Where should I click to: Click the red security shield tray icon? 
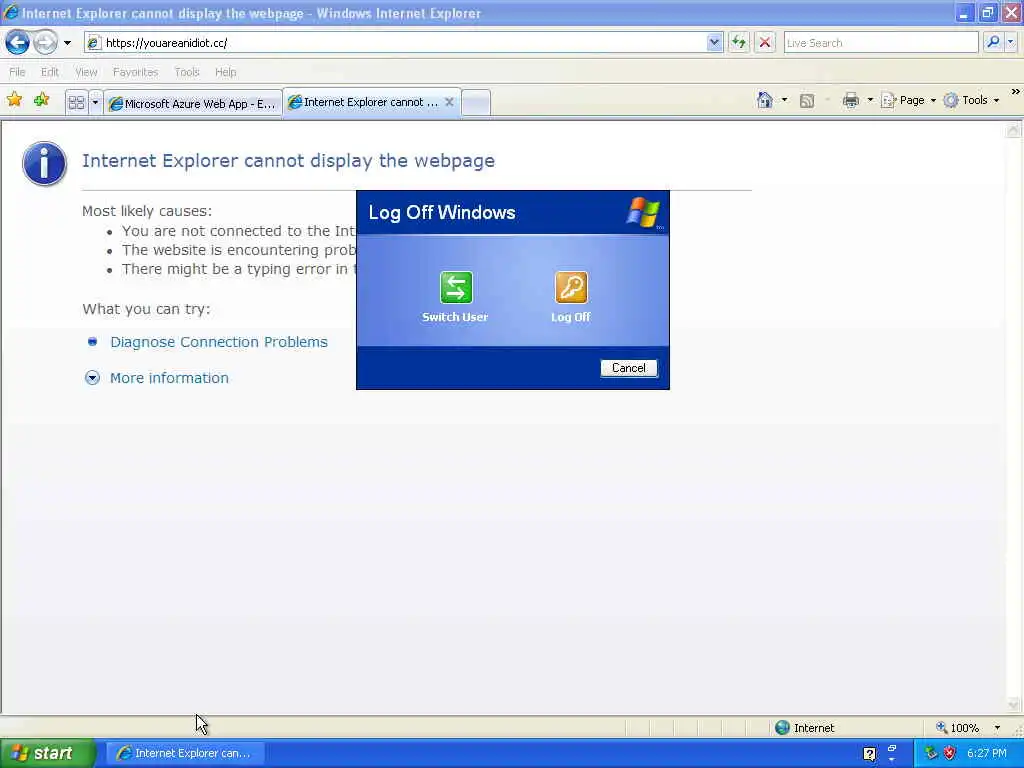click(950, 754)
